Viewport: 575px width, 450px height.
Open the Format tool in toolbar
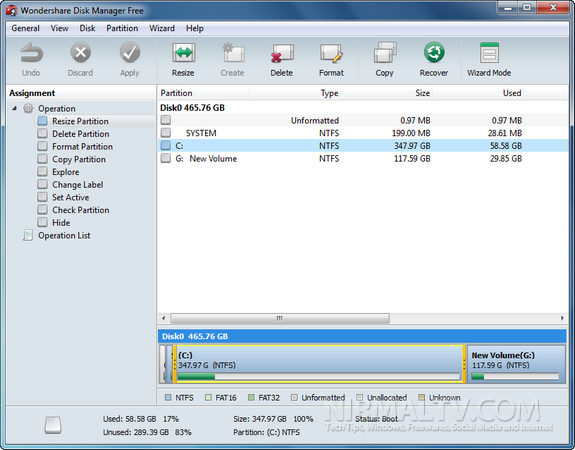click(x=332, y=53)
